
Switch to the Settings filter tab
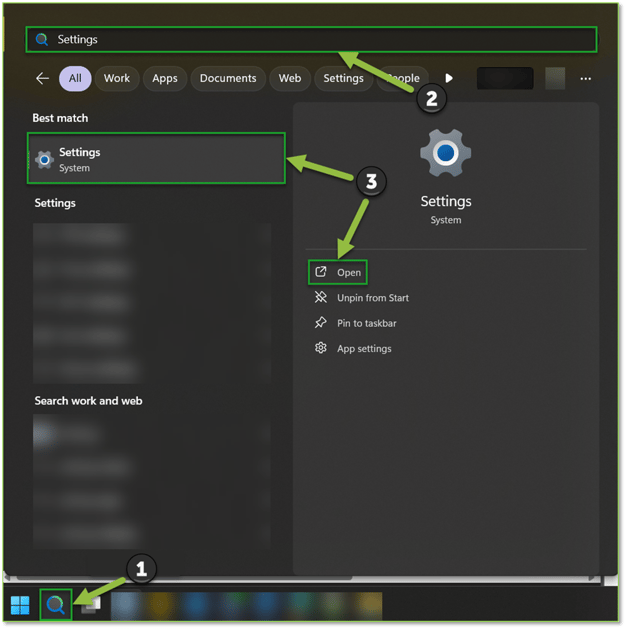(343, 78)
